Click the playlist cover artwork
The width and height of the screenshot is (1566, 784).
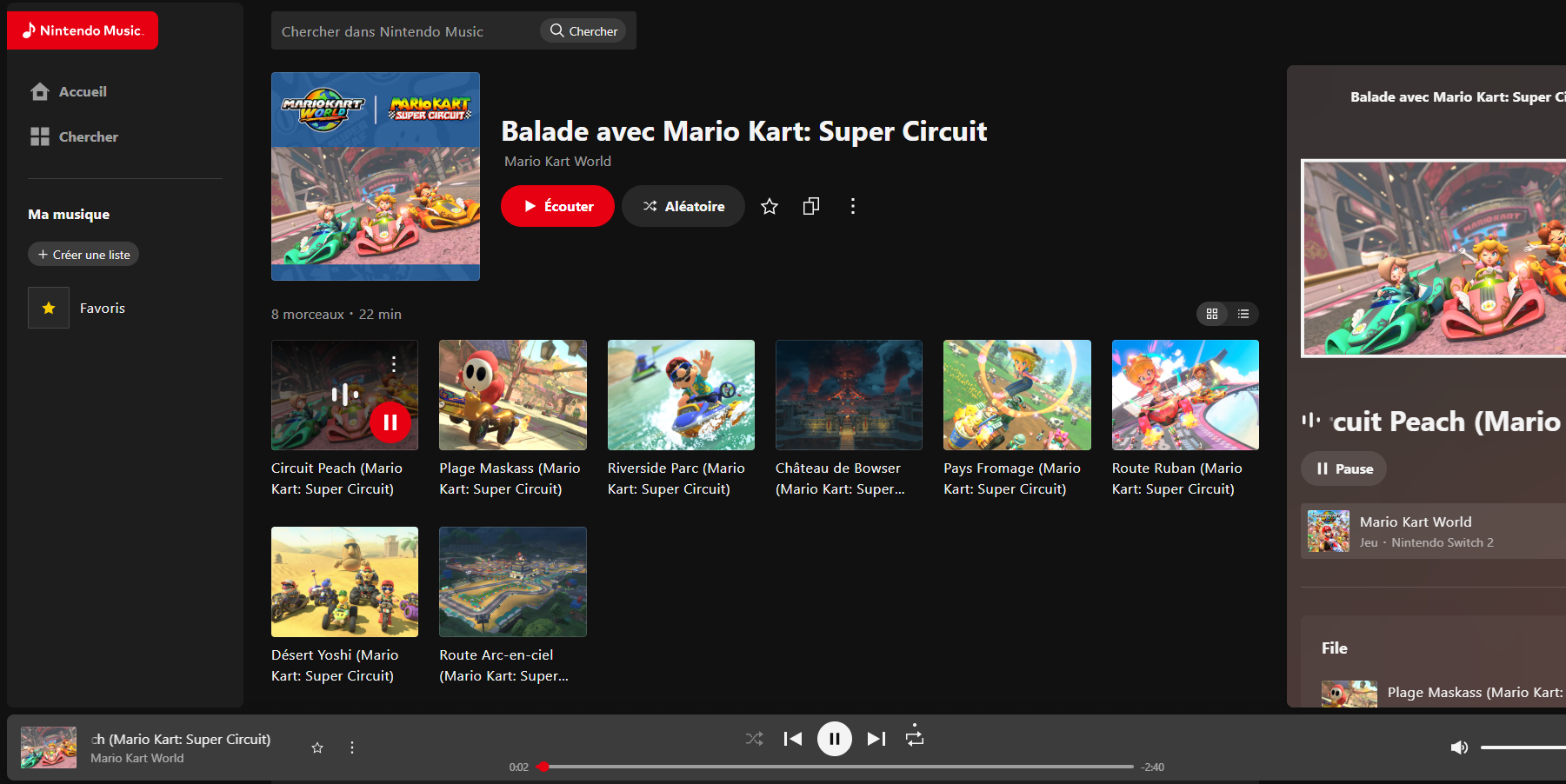point(376,176)
